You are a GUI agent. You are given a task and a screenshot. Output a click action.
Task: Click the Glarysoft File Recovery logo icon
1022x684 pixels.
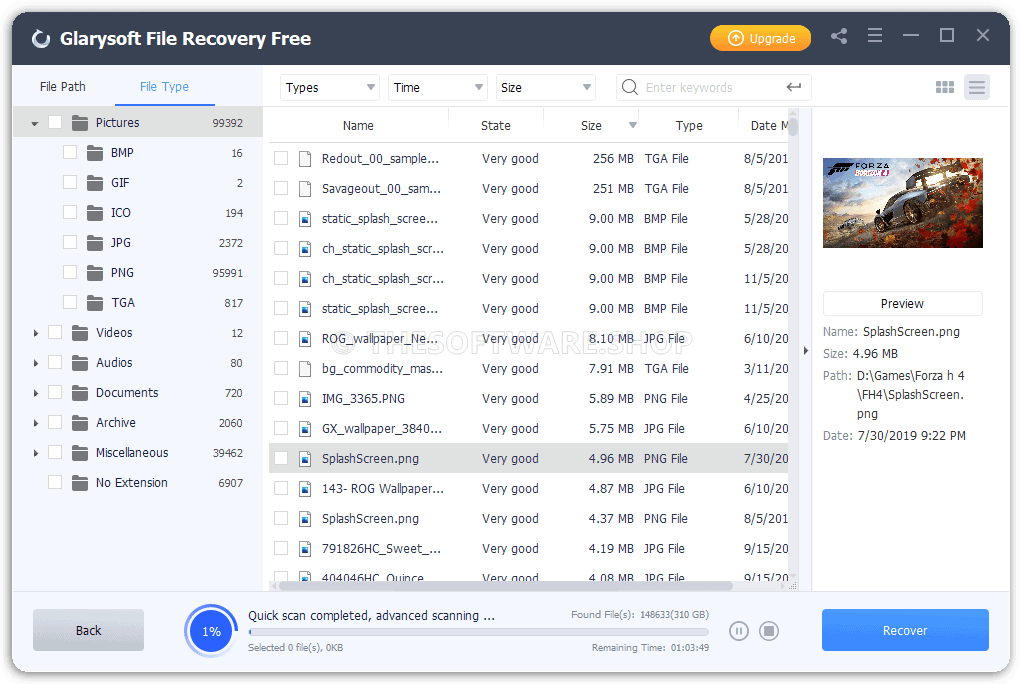(x=40, y=37)
